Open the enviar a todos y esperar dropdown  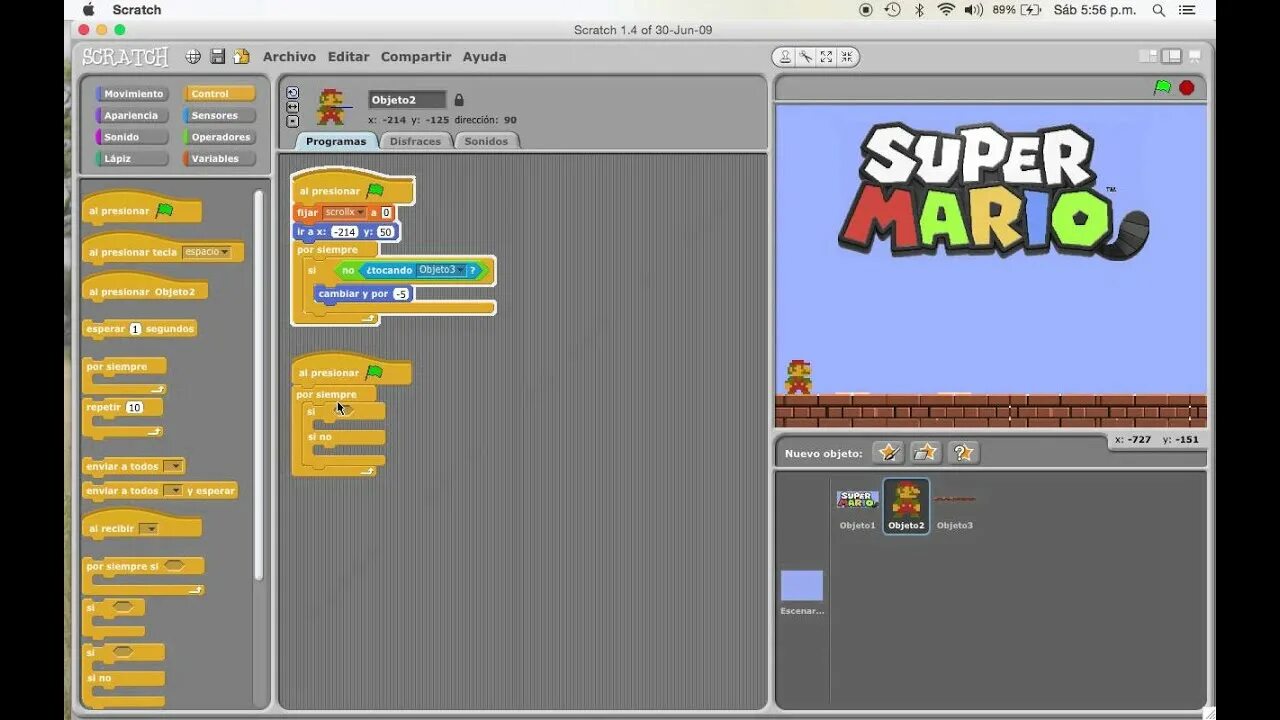(x=173, y=491)
